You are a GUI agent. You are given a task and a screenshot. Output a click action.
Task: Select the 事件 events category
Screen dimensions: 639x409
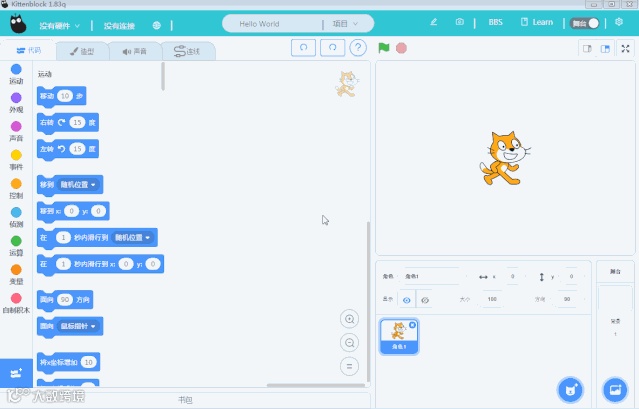(x=16, y=160)
